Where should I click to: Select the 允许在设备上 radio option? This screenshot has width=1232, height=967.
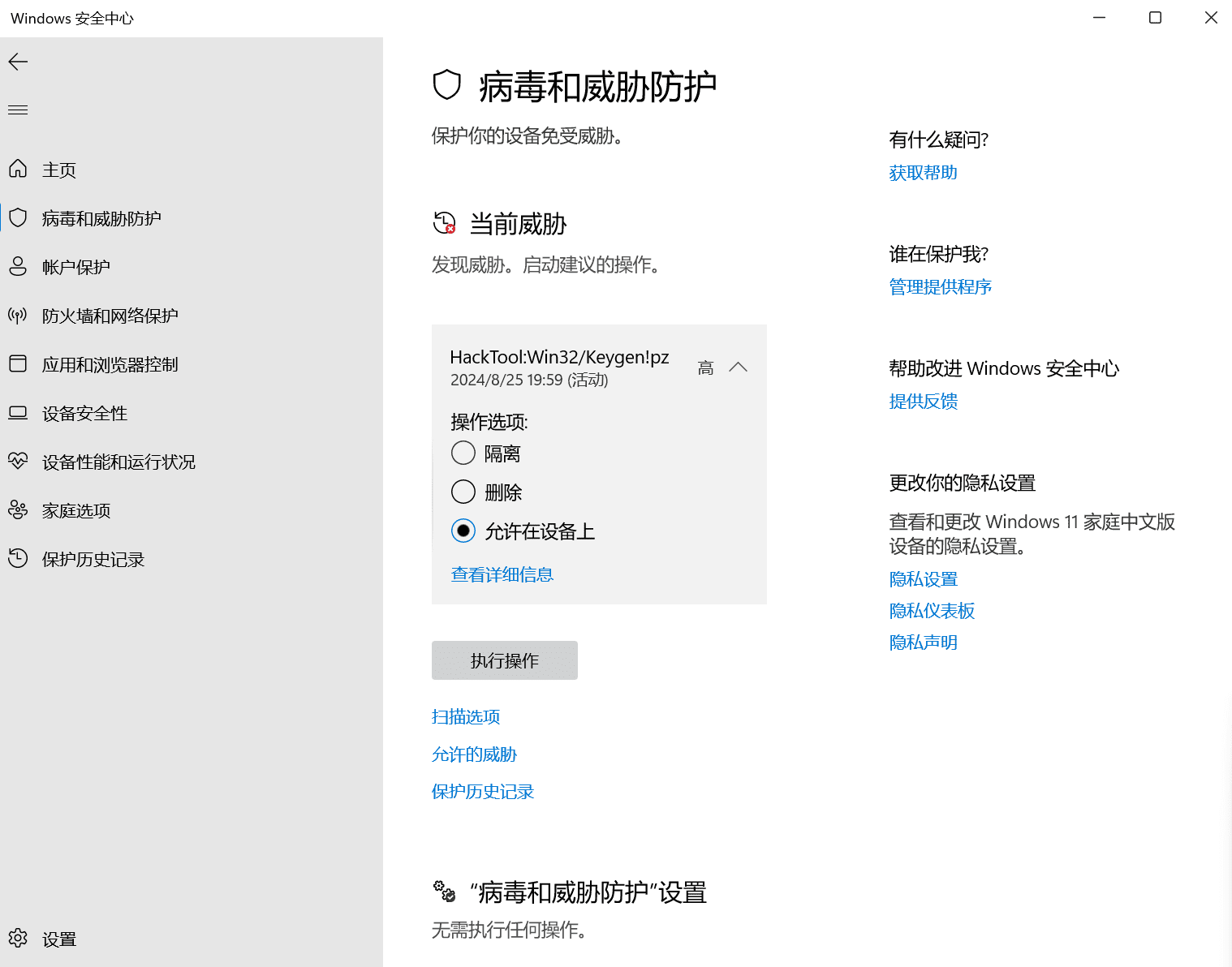(463, 531)
